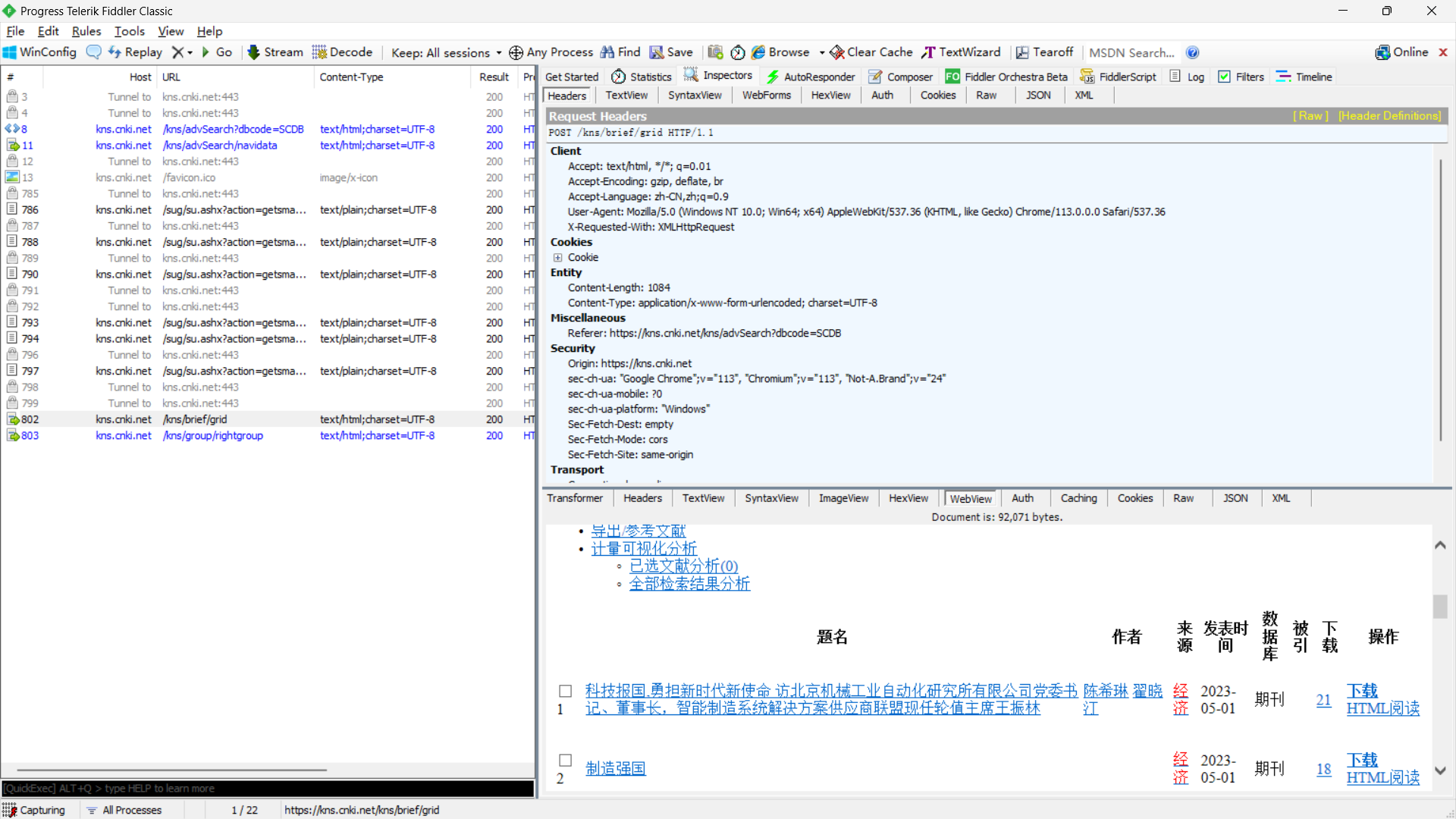Open the Remove X dropdown arrow
This screenshot has height=819, width=1456.
(x=190, y=52)
